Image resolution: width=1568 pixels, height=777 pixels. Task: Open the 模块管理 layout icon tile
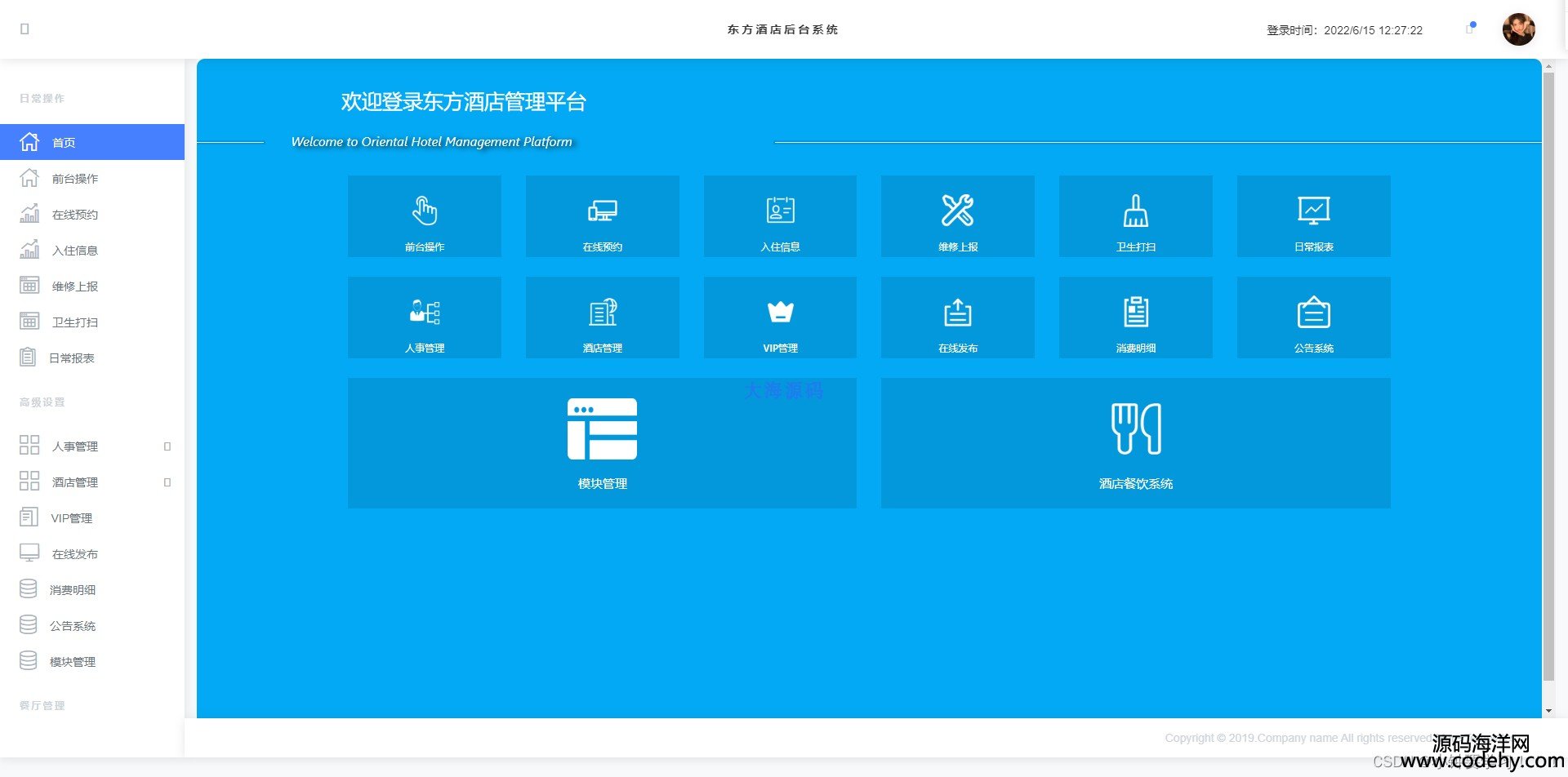[602, 428]
